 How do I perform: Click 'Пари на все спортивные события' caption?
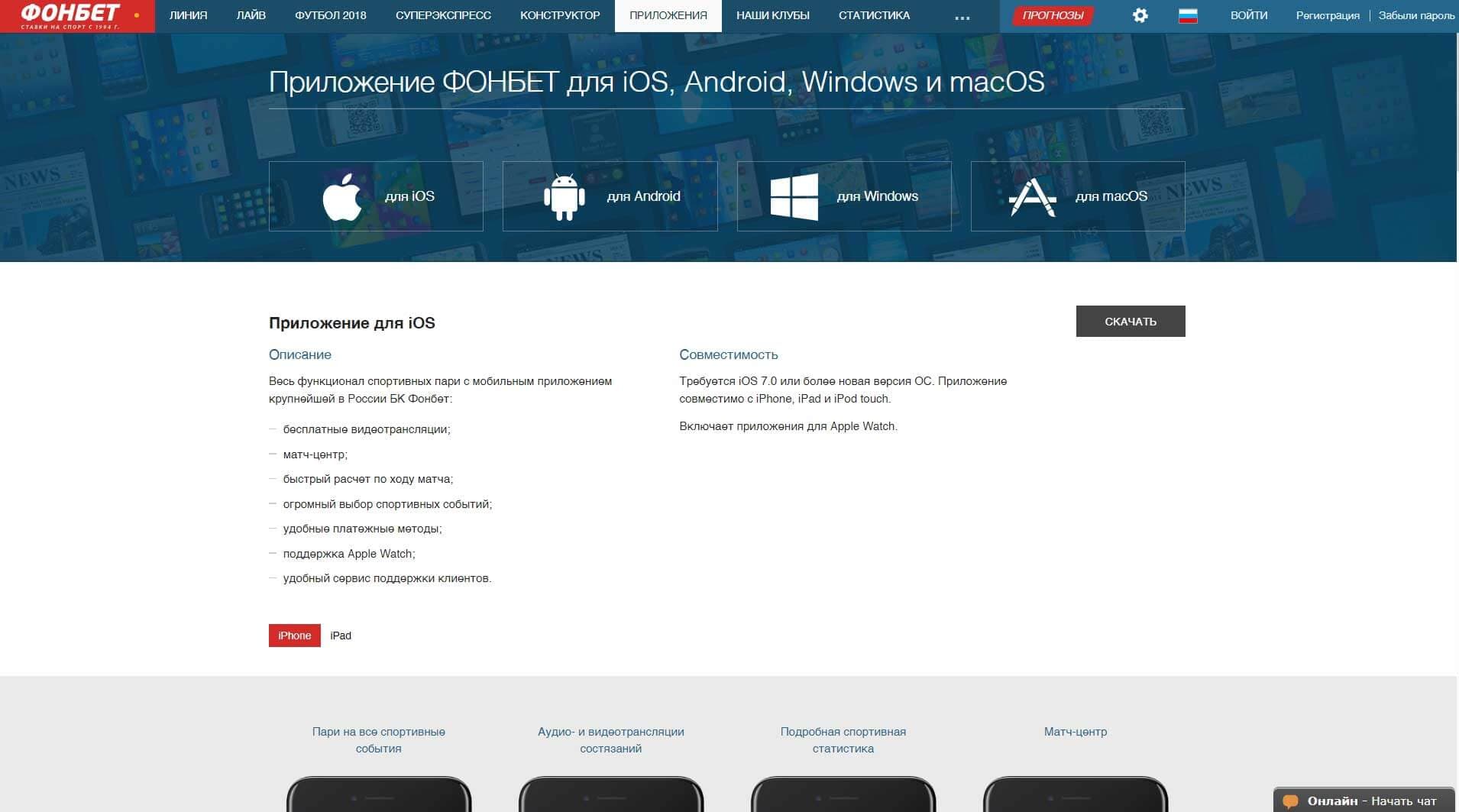point(379,740)
